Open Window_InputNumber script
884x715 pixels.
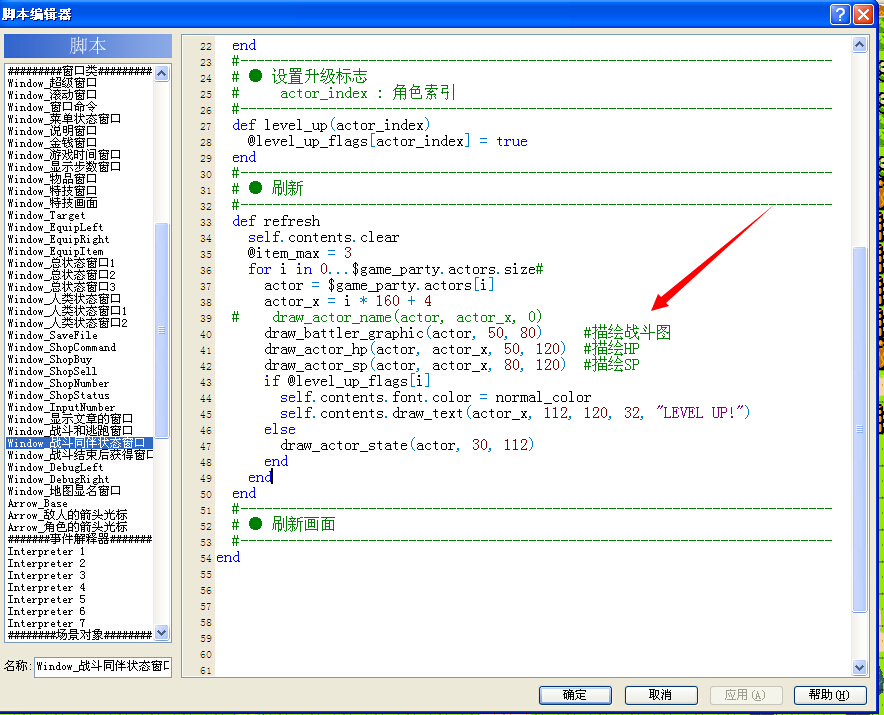(61, 407)
